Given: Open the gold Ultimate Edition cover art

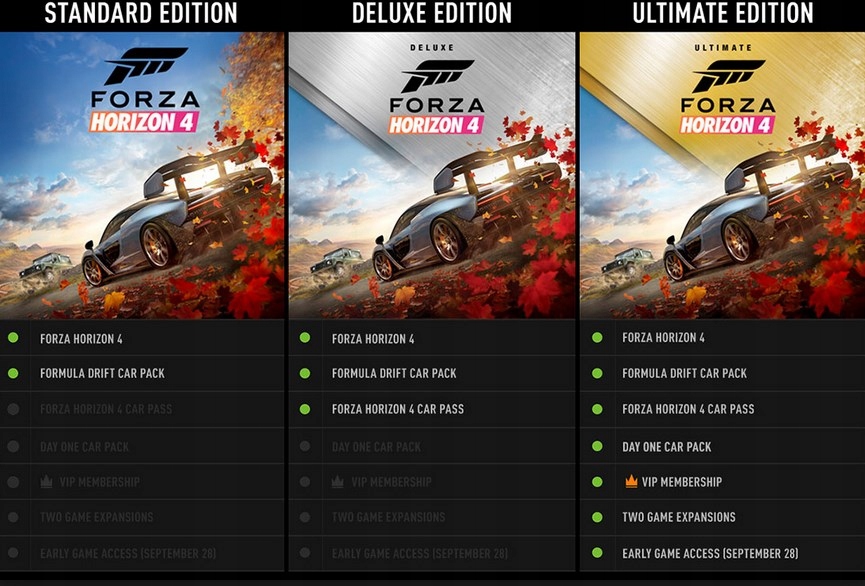Looking at the screenshot, I should pyautogui.click(x=723, y=175).
